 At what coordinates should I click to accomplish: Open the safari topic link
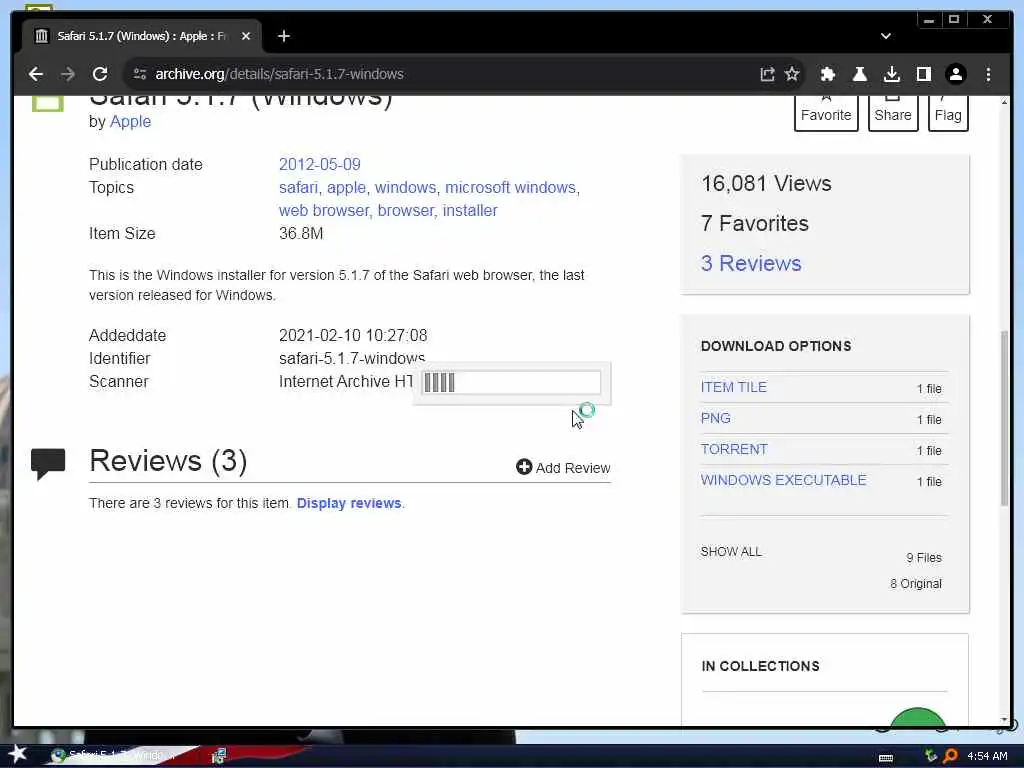click(x=298, y=187)
